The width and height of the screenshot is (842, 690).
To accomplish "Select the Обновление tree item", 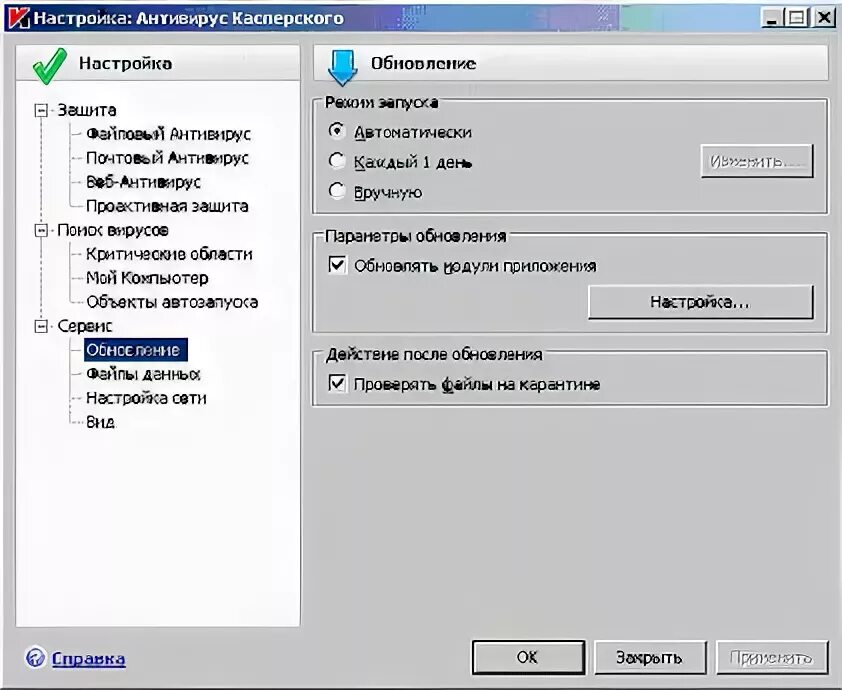I will pyautogui.click(x=136, y=350).
